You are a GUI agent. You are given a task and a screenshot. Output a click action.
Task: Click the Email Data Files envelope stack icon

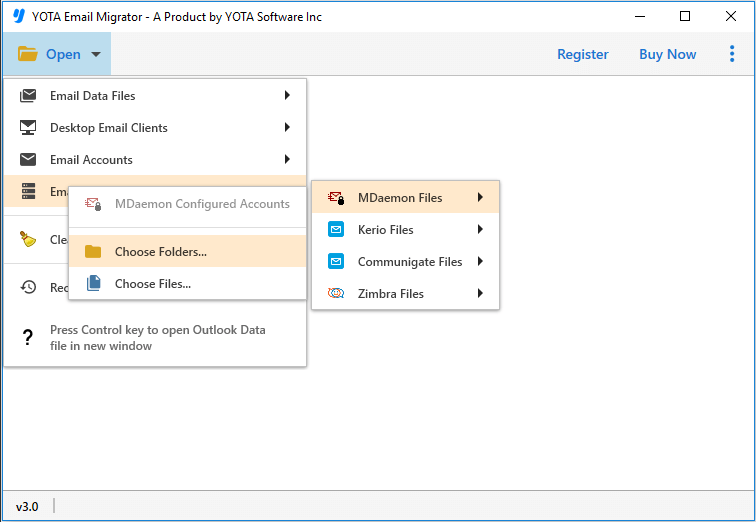click(28, 95)
